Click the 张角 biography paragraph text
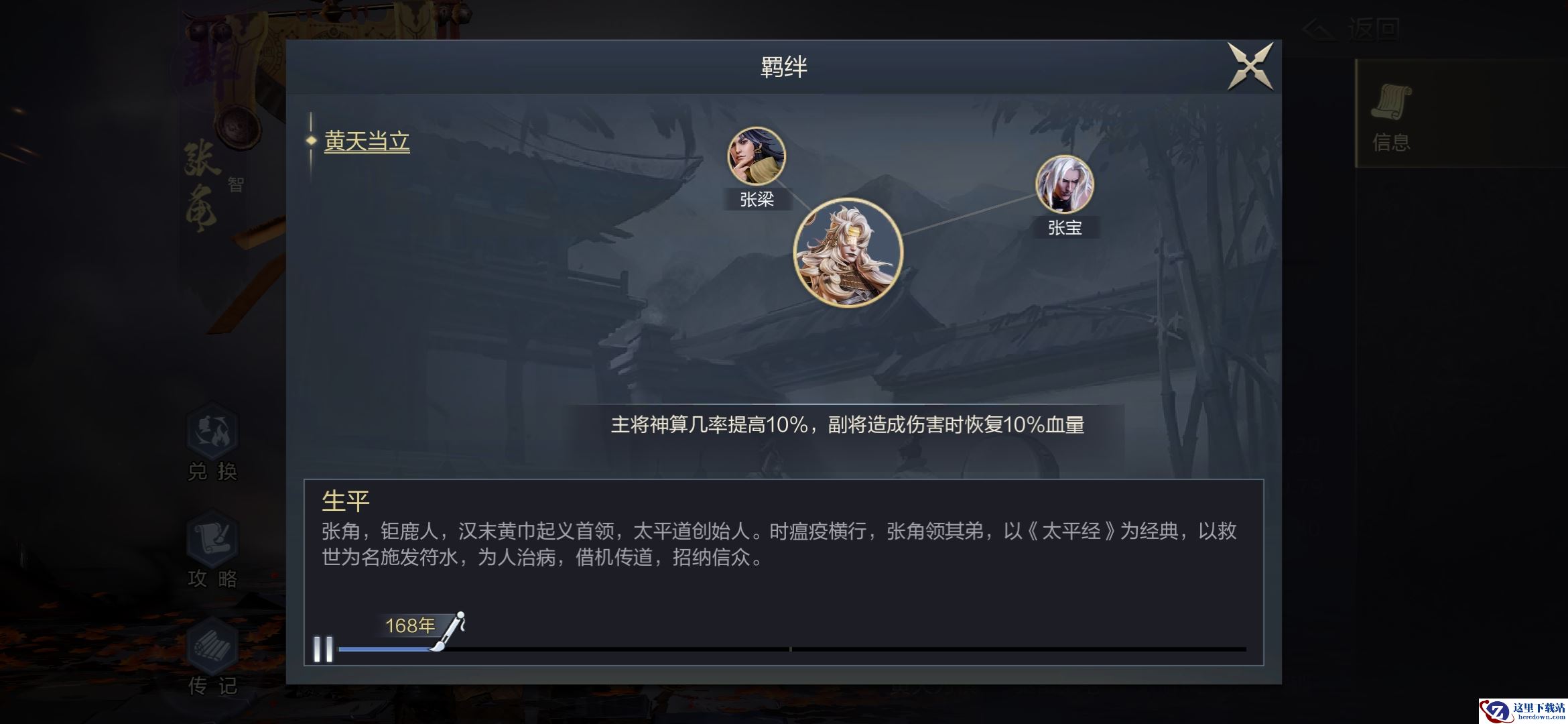The image size is (1568, 724). pyautogui.click(x=779, y=544)
